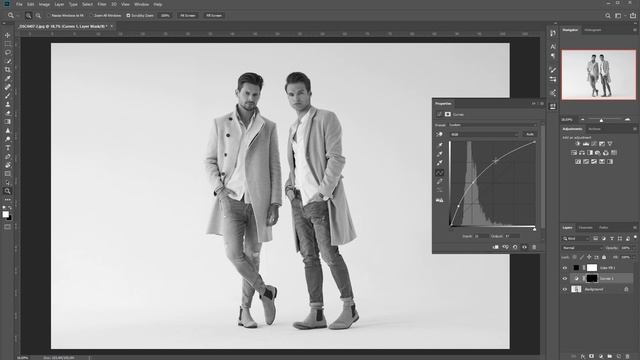Open the Window menu
Image resolution: width=640 pixels, height=360 pixels.
[x=141, y=4]
